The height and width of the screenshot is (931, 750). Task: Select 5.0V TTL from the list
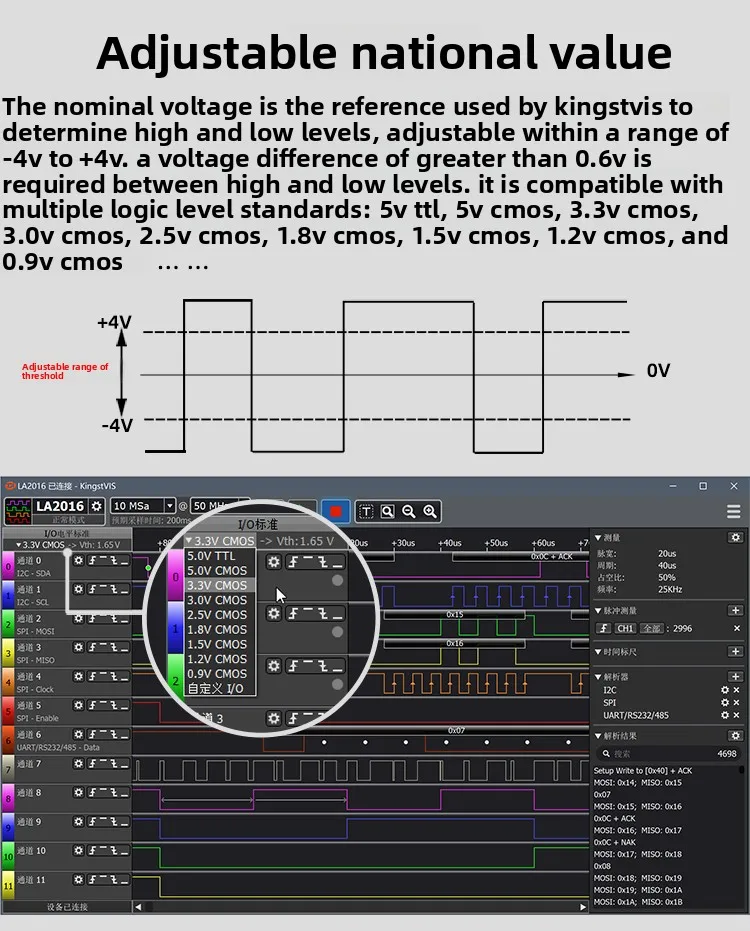pos(211,556)
